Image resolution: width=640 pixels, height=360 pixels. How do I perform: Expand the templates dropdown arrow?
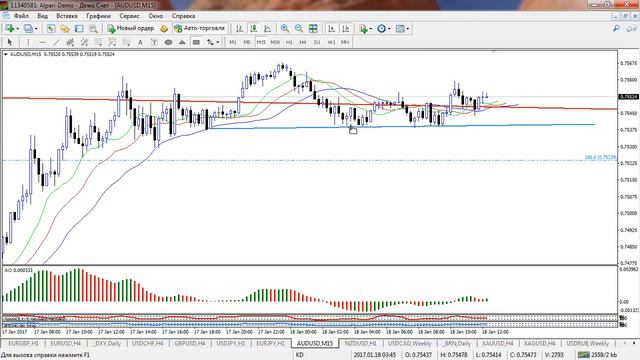point(408,29)
